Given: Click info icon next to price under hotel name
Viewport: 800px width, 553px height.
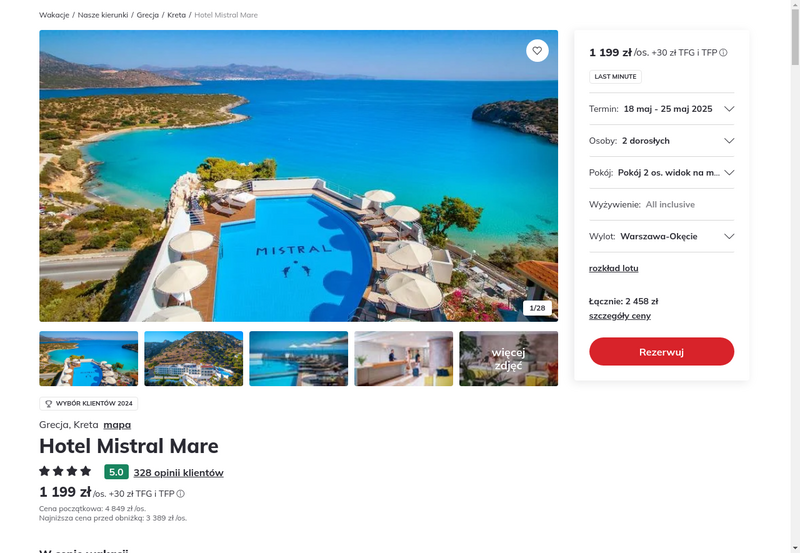Looking at the screenshot, I should (181, 494).
